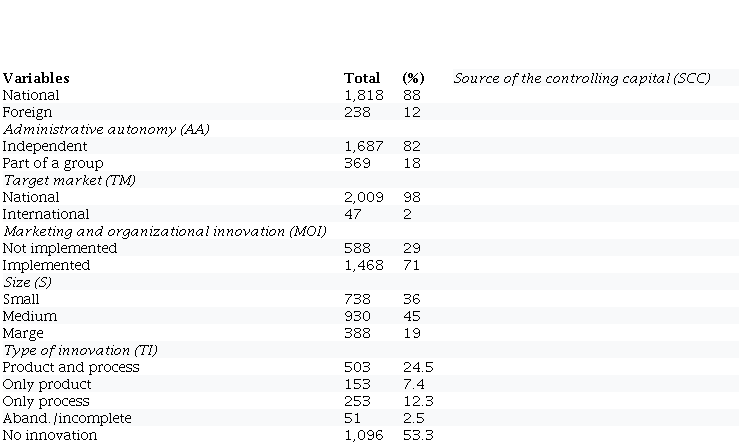Select the 1,468 total for Implemented
This screenshot has height=446, width=746.
364,265
